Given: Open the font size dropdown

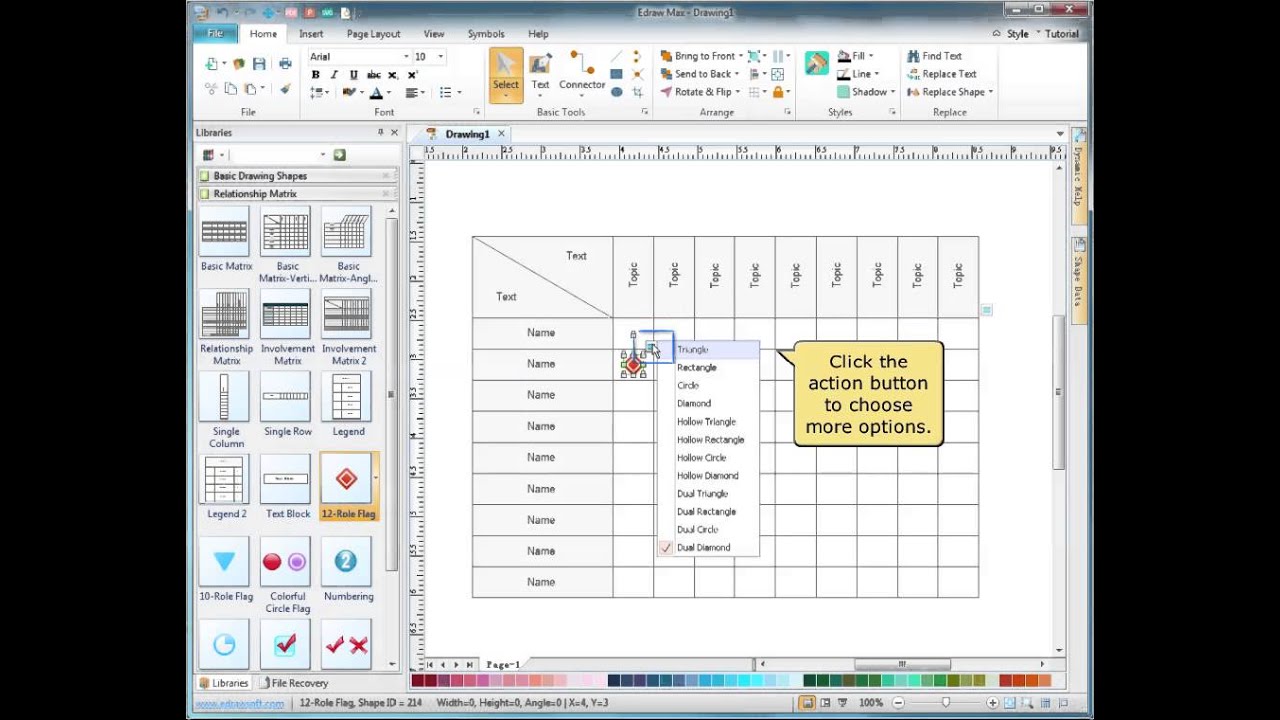Looking at the screenshot, I should coord(440,57).
